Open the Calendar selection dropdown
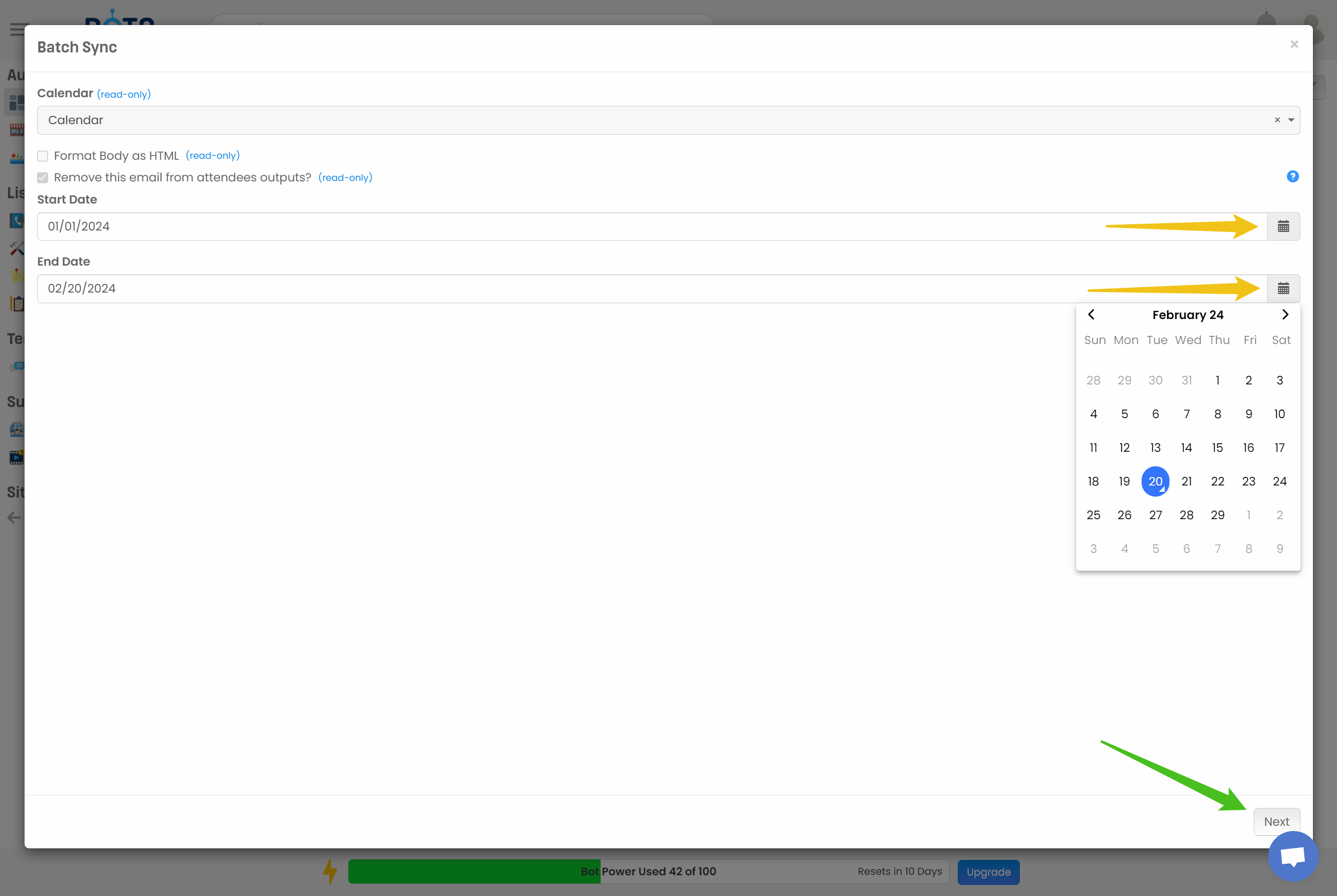This screenshot has width=1337, height=896. point(1290,120)
